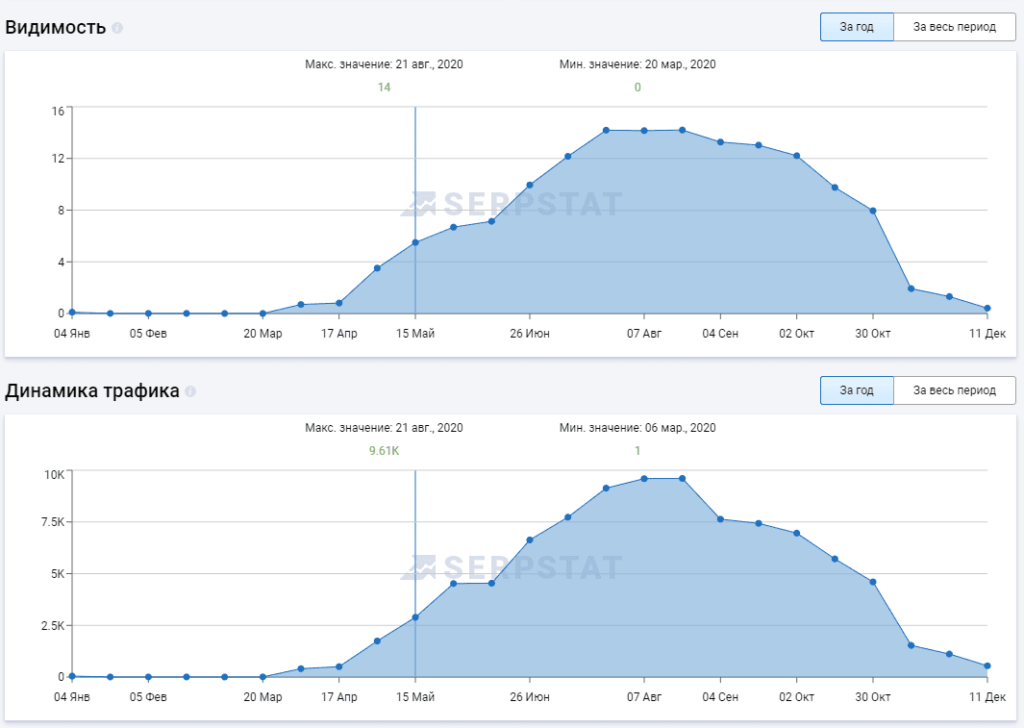Click the 05 Фев point in Динамика трафика
This screenshot has height=728, width=1024.
[x=148, y=677]
